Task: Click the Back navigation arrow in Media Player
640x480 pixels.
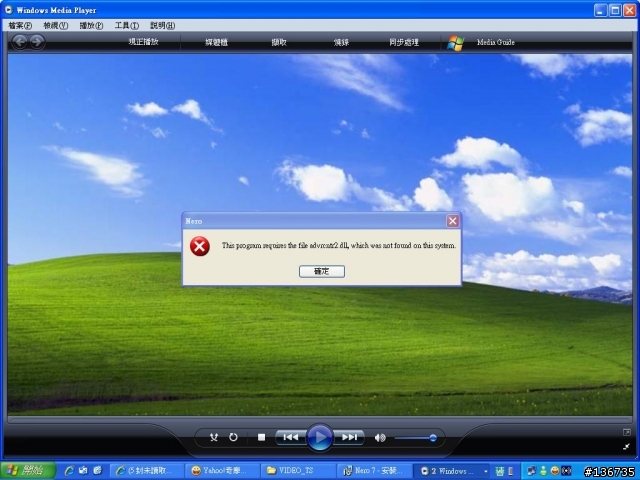Action: [x=19, y=42]
